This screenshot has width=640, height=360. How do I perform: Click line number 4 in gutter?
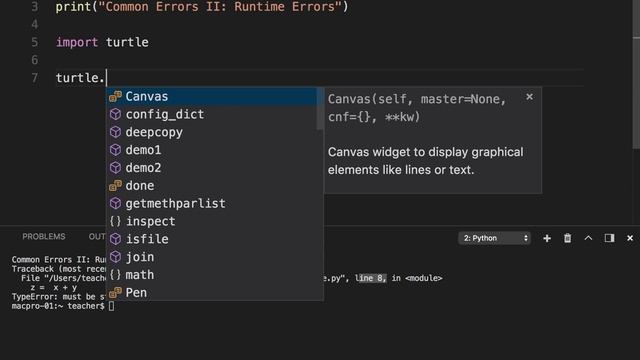click(35, 25)
